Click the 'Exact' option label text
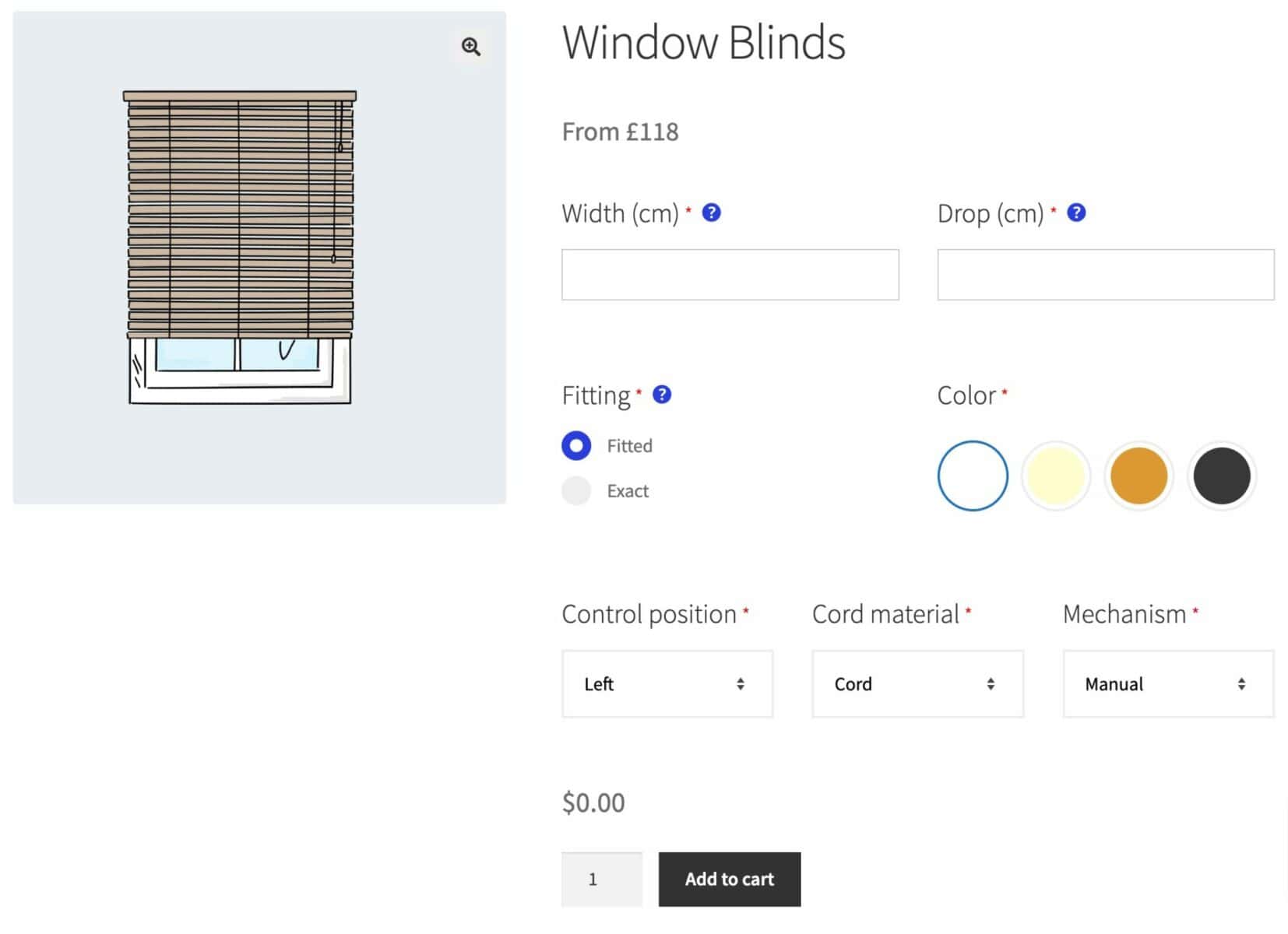1288x934 pixels. coord(628,491)
